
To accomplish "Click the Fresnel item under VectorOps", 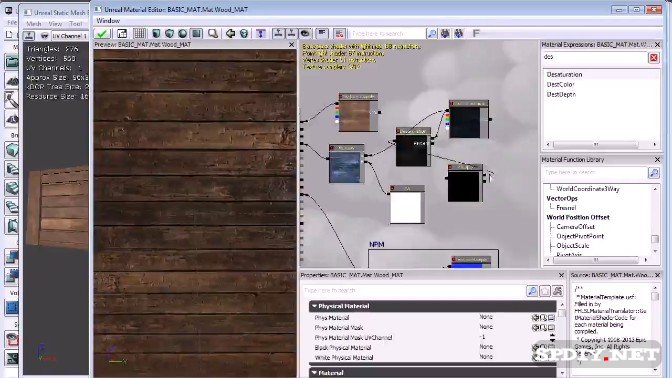I will 566,207.
